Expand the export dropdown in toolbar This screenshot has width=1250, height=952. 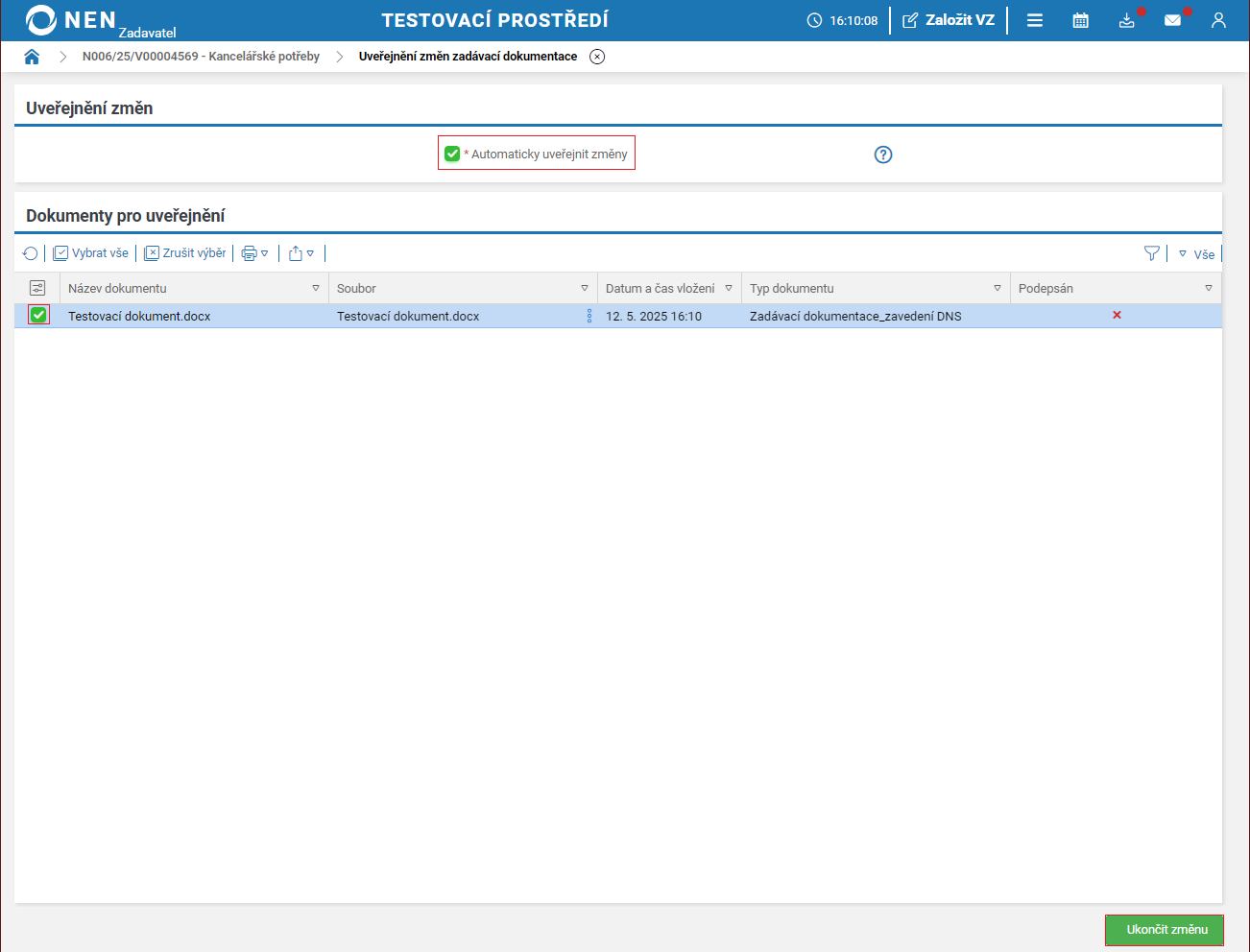pyautogui.click(x=301, y=253)
